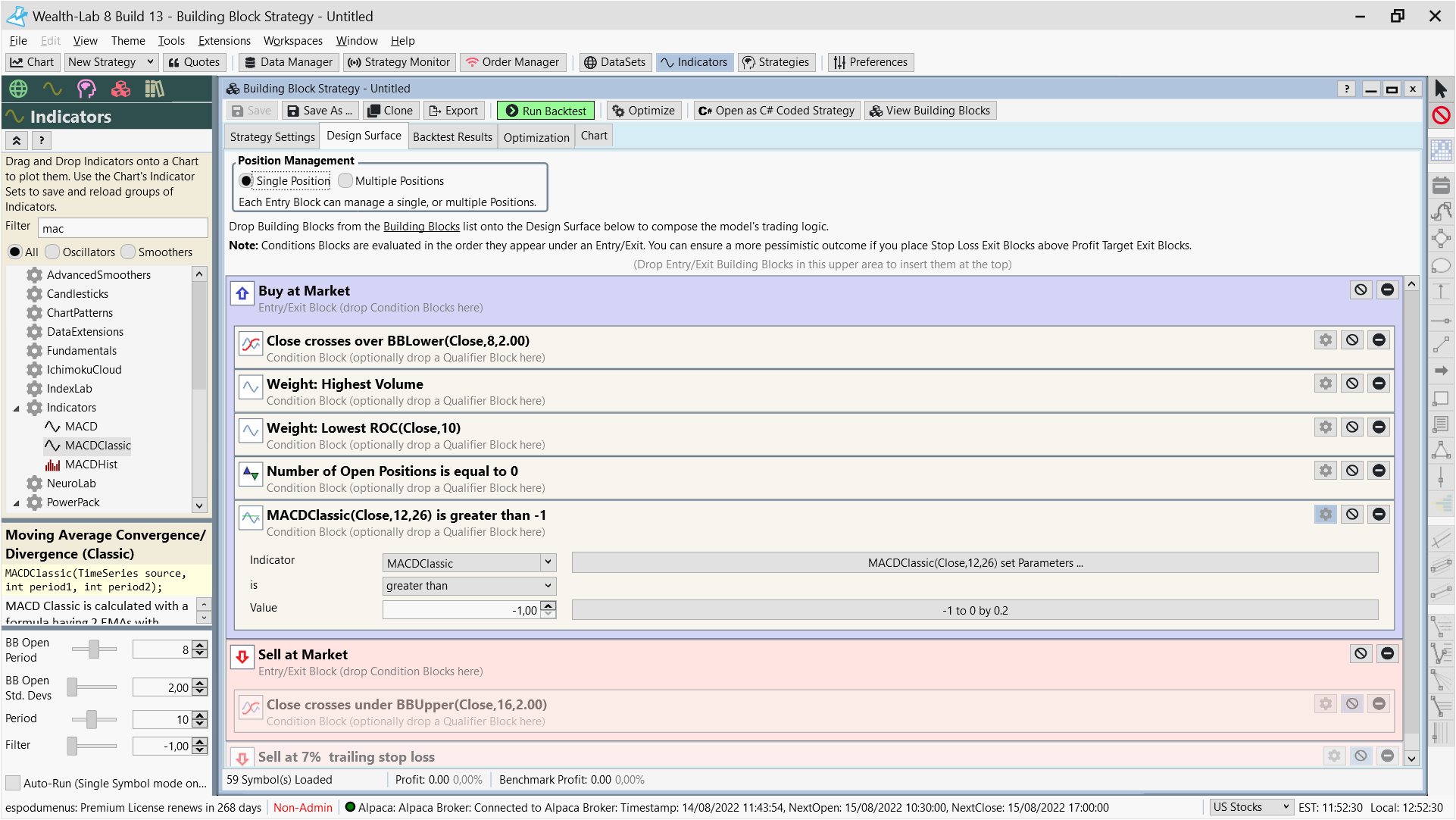This screenshot has width=1456, height=820.
Task: Open the Building Blocks link
Action: pos(421,227)
